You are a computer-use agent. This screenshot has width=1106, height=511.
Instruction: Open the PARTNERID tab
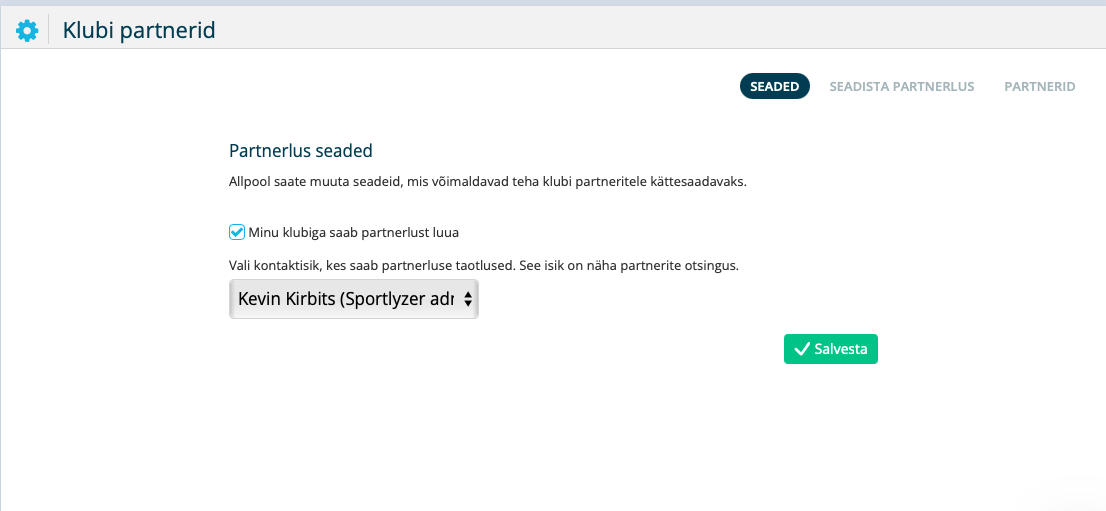pyautogui.click(x=1040, y=86)
